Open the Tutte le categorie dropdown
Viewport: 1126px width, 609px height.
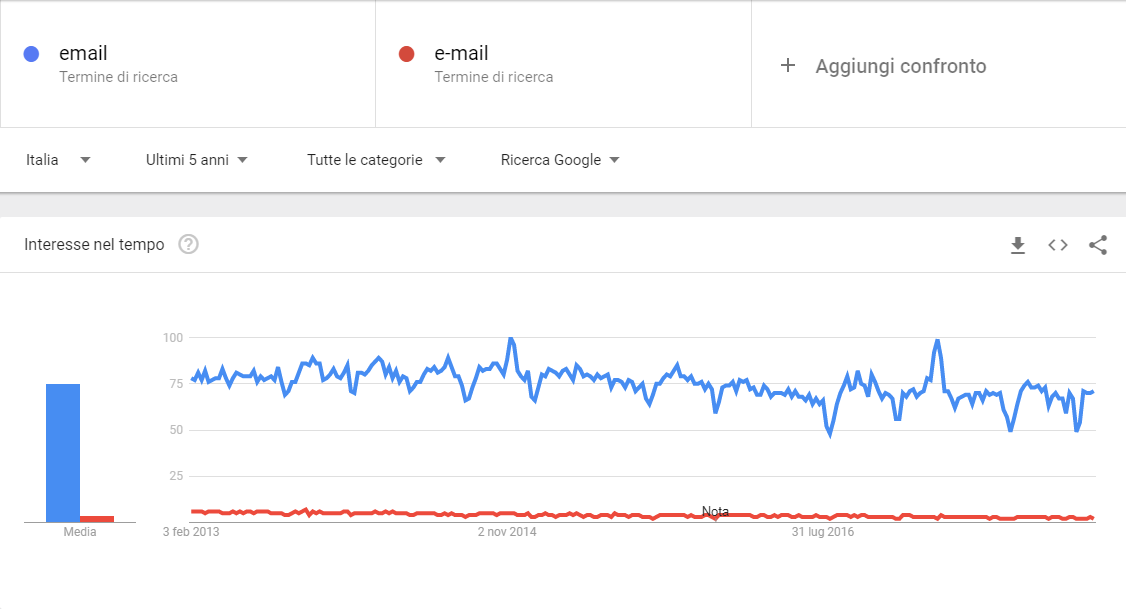pyautogui.click(x=376, y=159)
